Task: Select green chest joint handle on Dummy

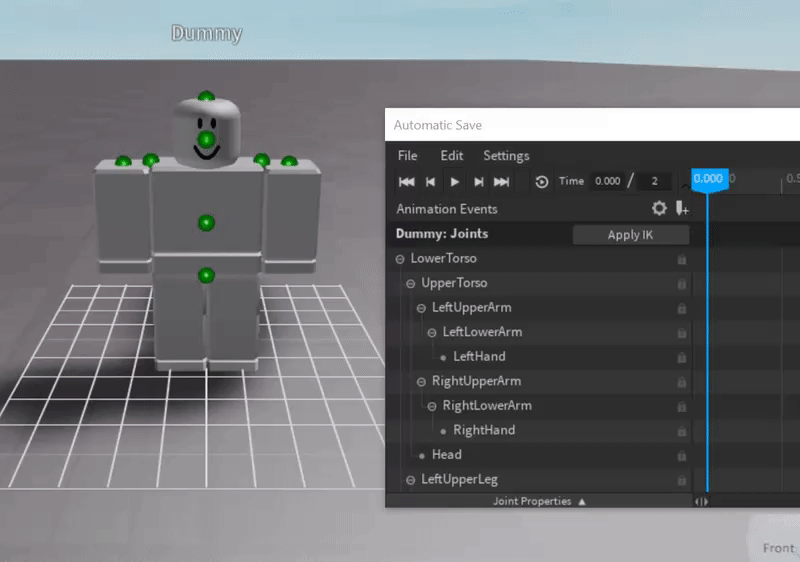Action: click(206, 223)
